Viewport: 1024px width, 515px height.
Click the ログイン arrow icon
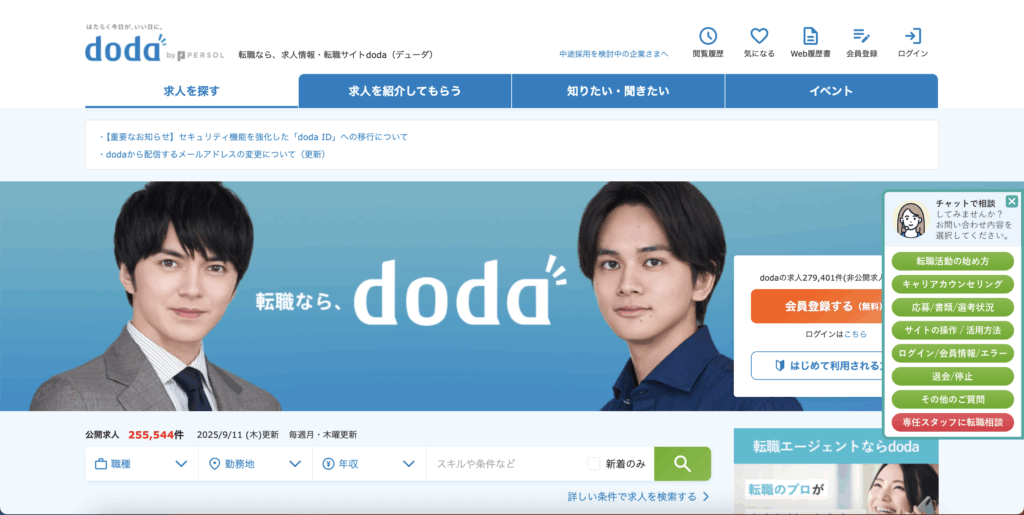click(912, 36)
